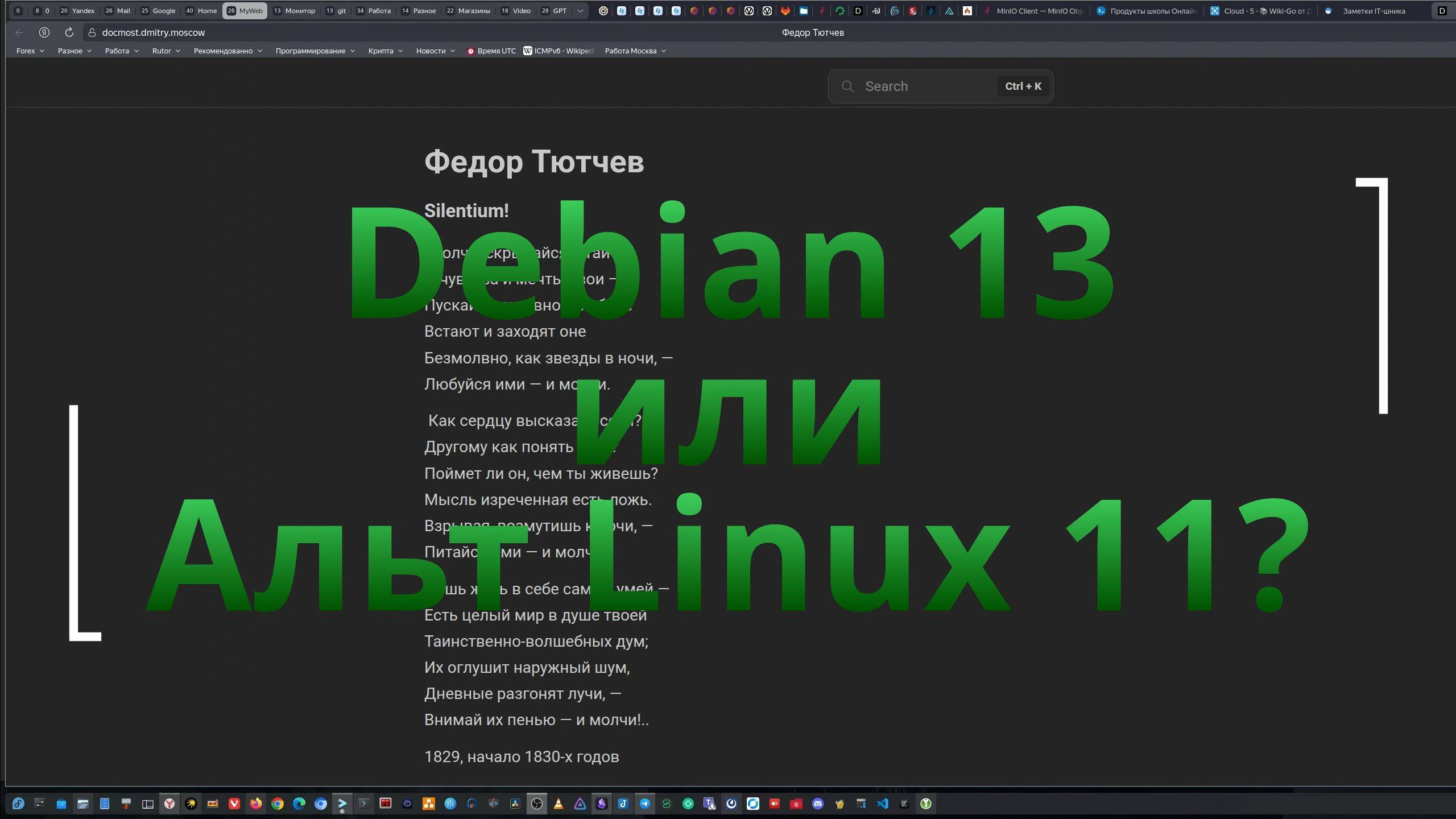Open the tab groups overflow chevron
The width and height of the screenshot is (1456, 819).
tap(578, 10)
